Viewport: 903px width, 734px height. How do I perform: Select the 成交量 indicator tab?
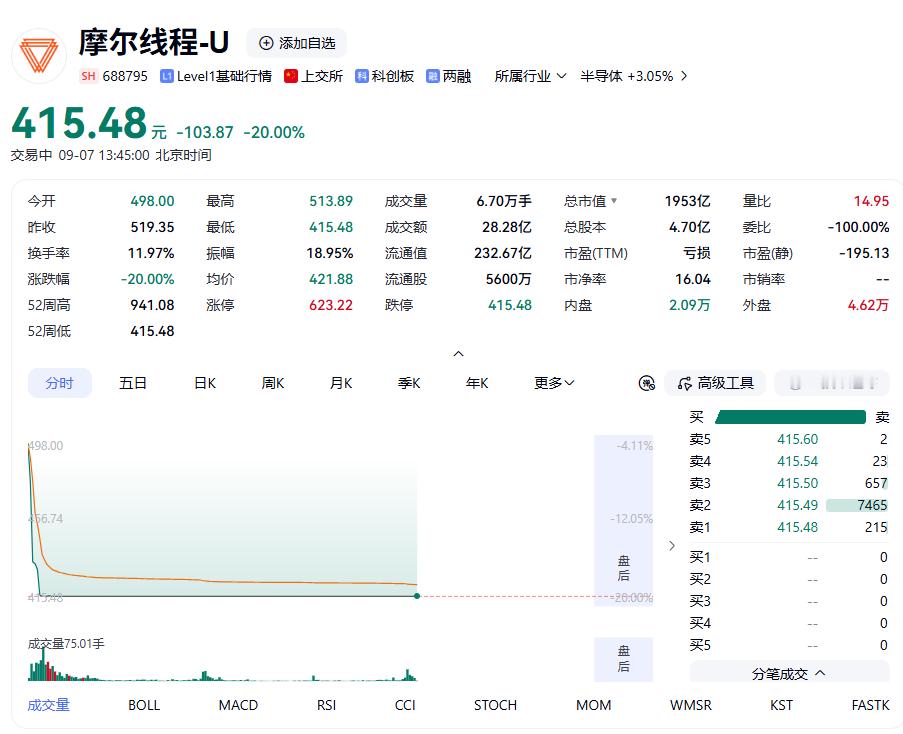tap(49, 705)
